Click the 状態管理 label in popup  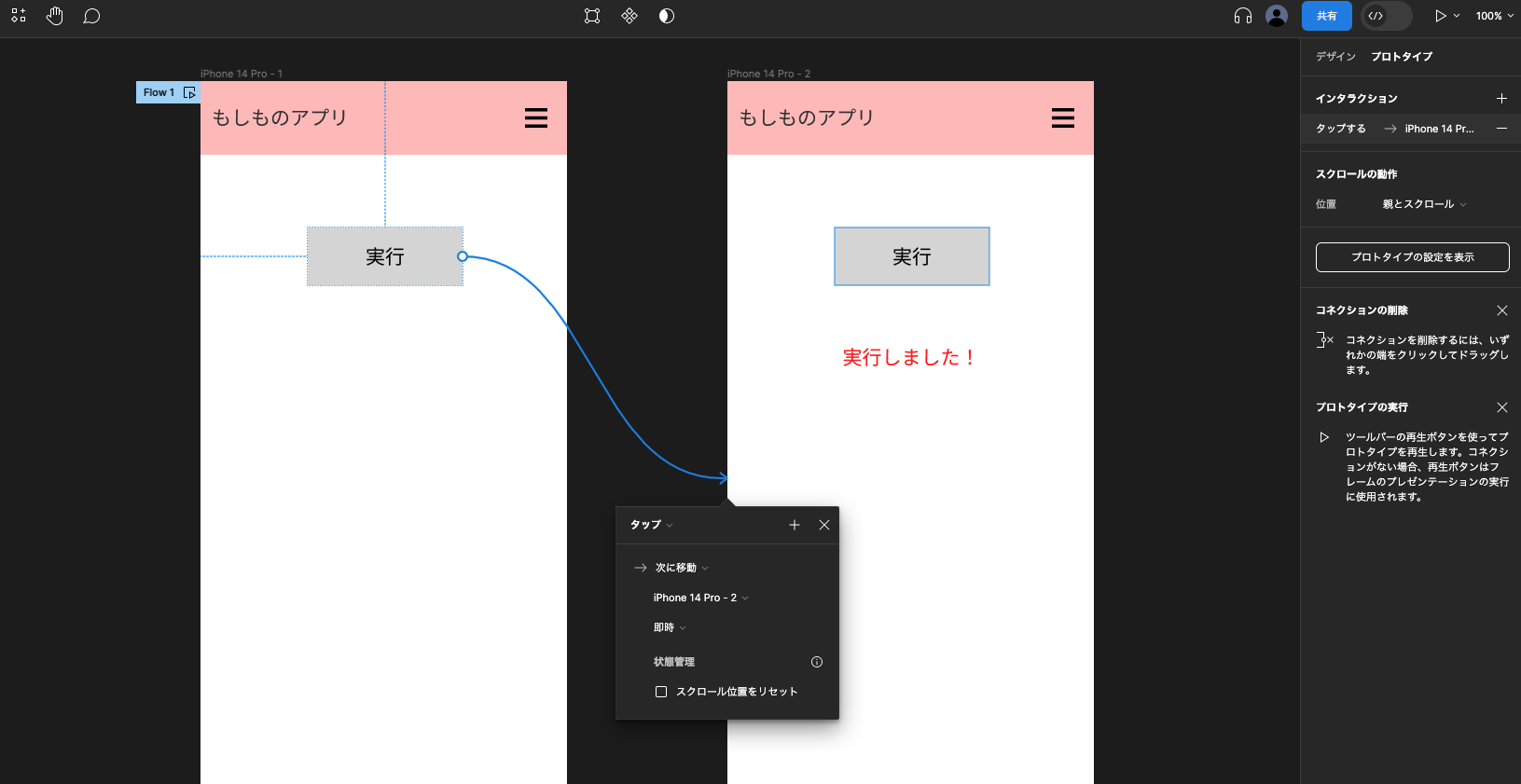pos(674,662)
